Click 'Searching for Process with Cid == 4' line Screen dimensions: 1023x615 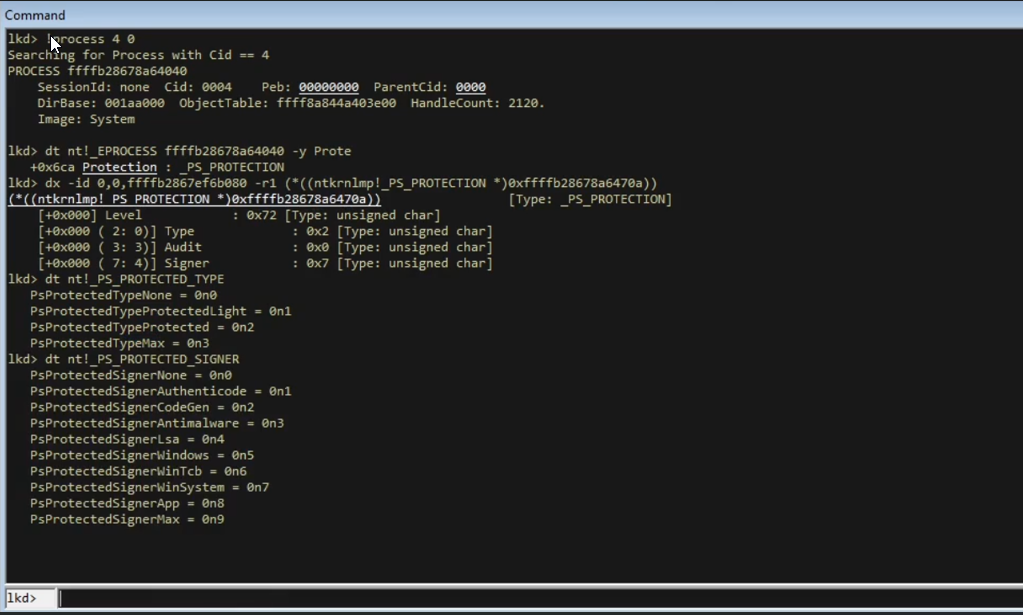[x=138, y=55]
